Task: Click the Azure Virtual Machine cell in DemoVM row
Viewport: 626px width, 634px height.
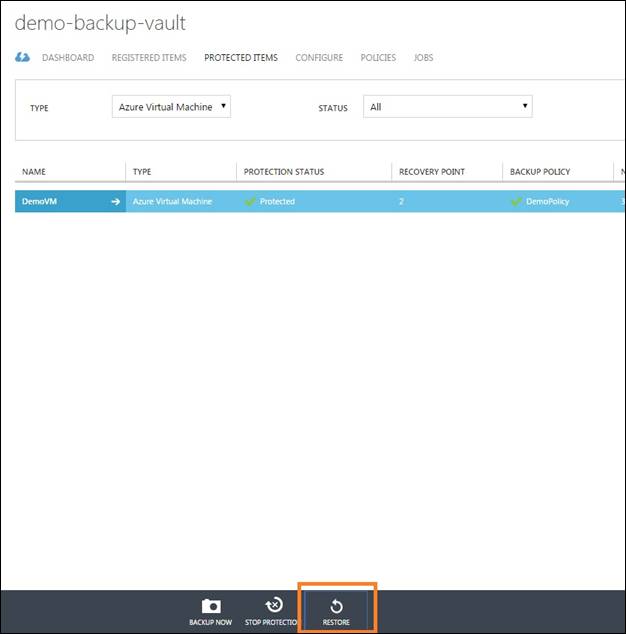Action: coord(172,201)
